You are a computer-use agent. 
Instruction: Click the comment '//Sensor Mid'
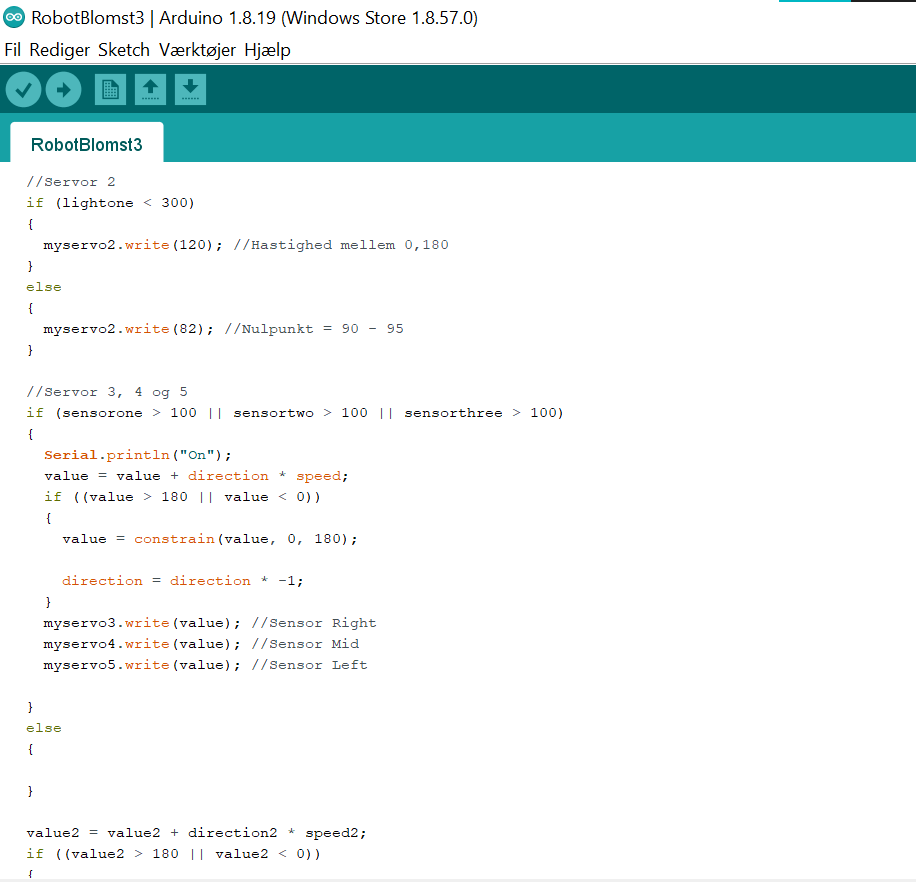click(305, 644)
